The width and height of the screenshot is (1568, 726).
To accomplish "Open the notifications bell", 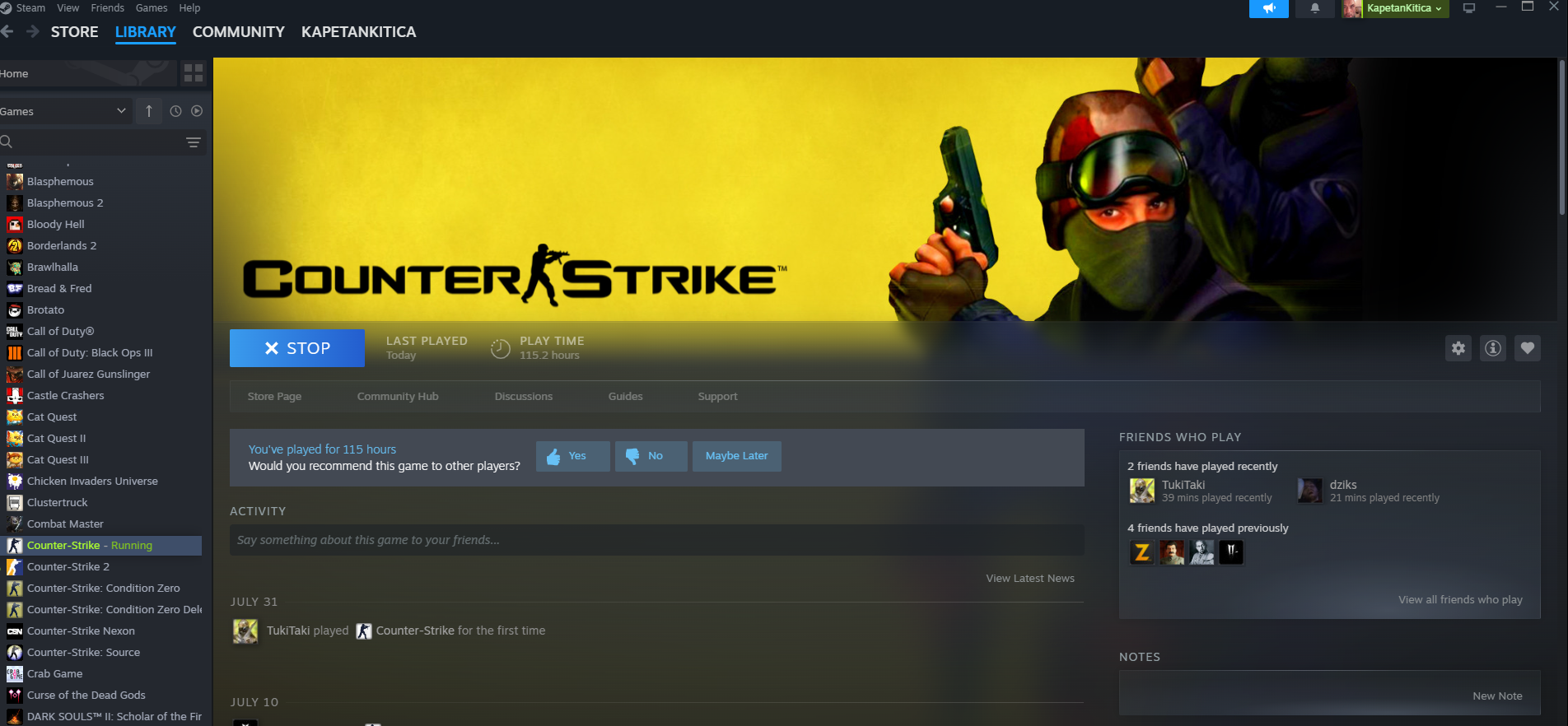I will coord(1315,8).
